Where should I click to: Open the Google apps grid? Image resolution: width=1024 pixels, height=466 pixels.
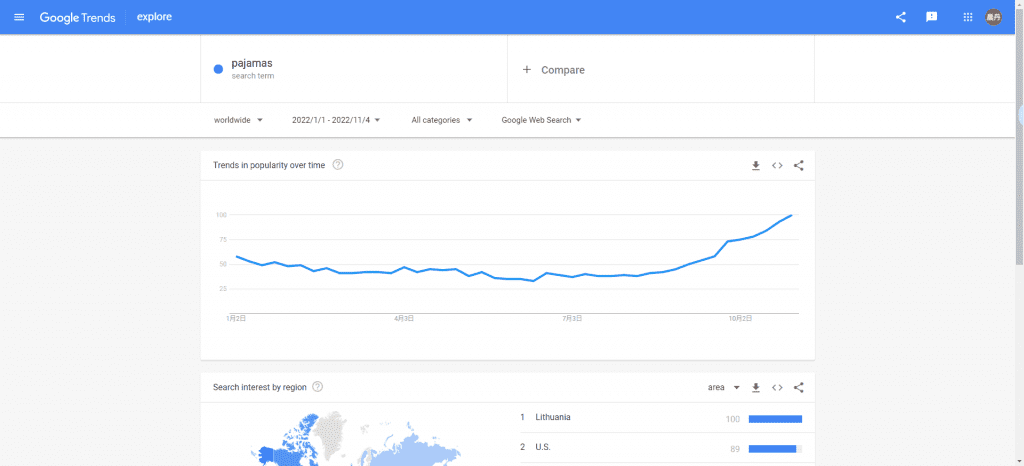[x=967, y=17]
